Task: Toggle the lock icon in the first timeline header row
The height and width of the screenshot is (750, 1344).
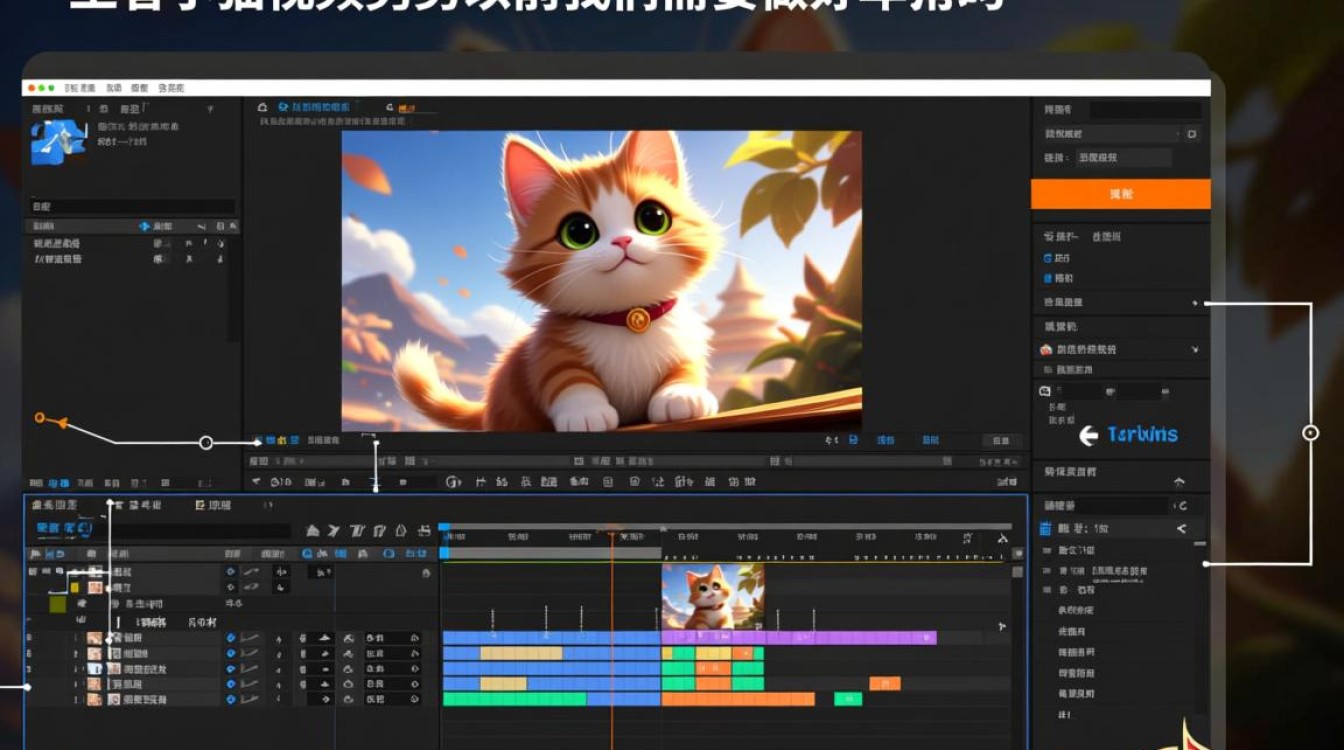Action: click(427, 573)
